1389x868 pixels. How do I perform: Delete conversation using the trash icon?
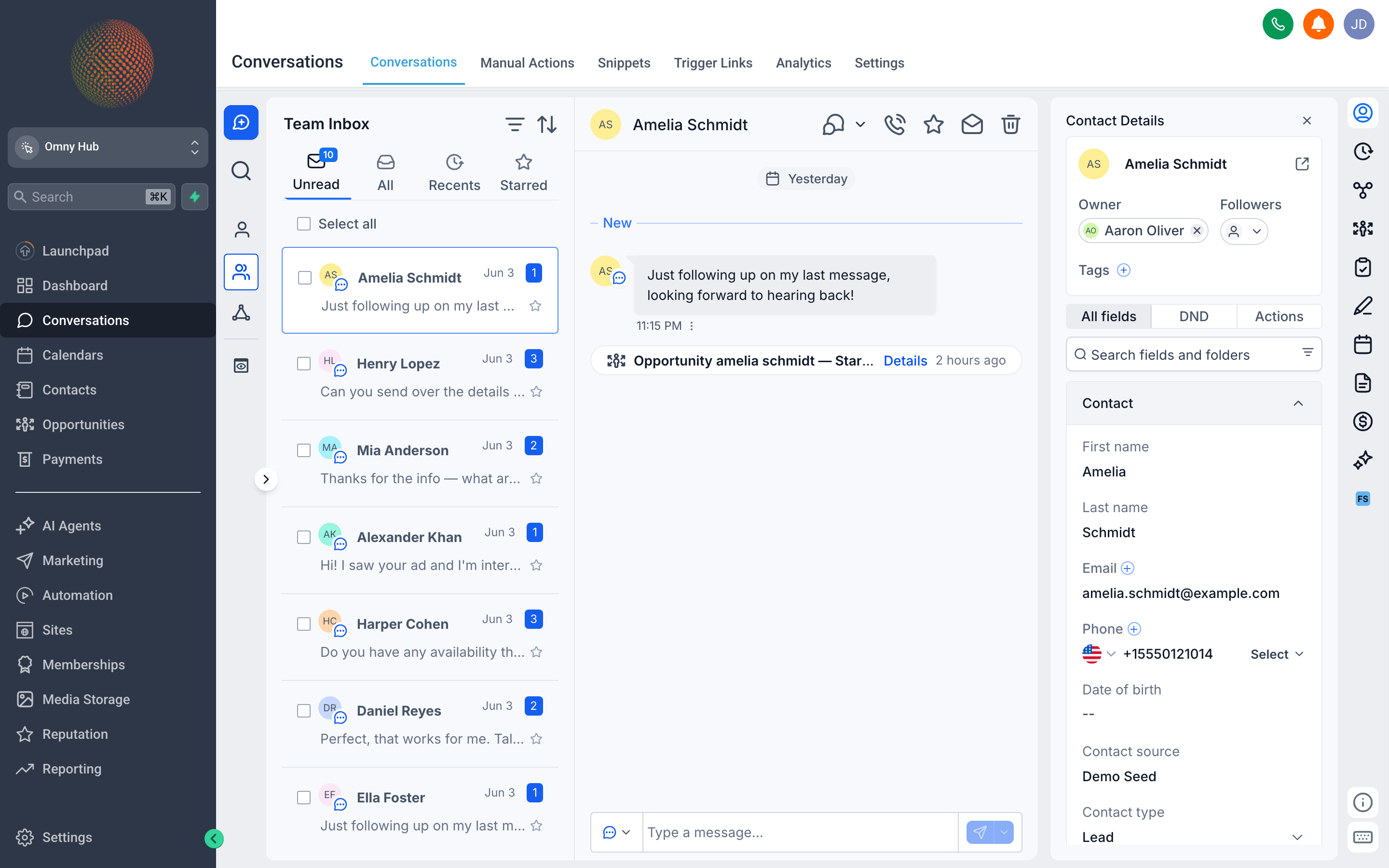click(1010, 124)
